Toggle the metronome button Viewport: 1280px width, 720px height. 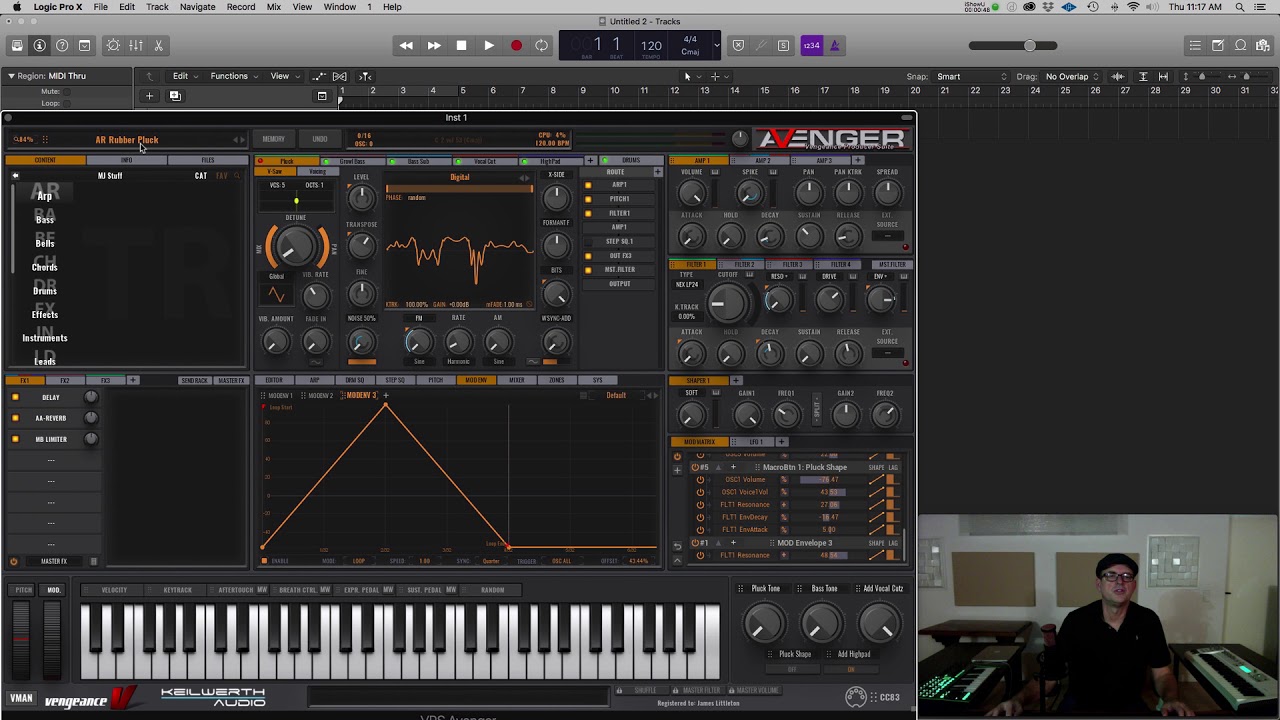835,45
